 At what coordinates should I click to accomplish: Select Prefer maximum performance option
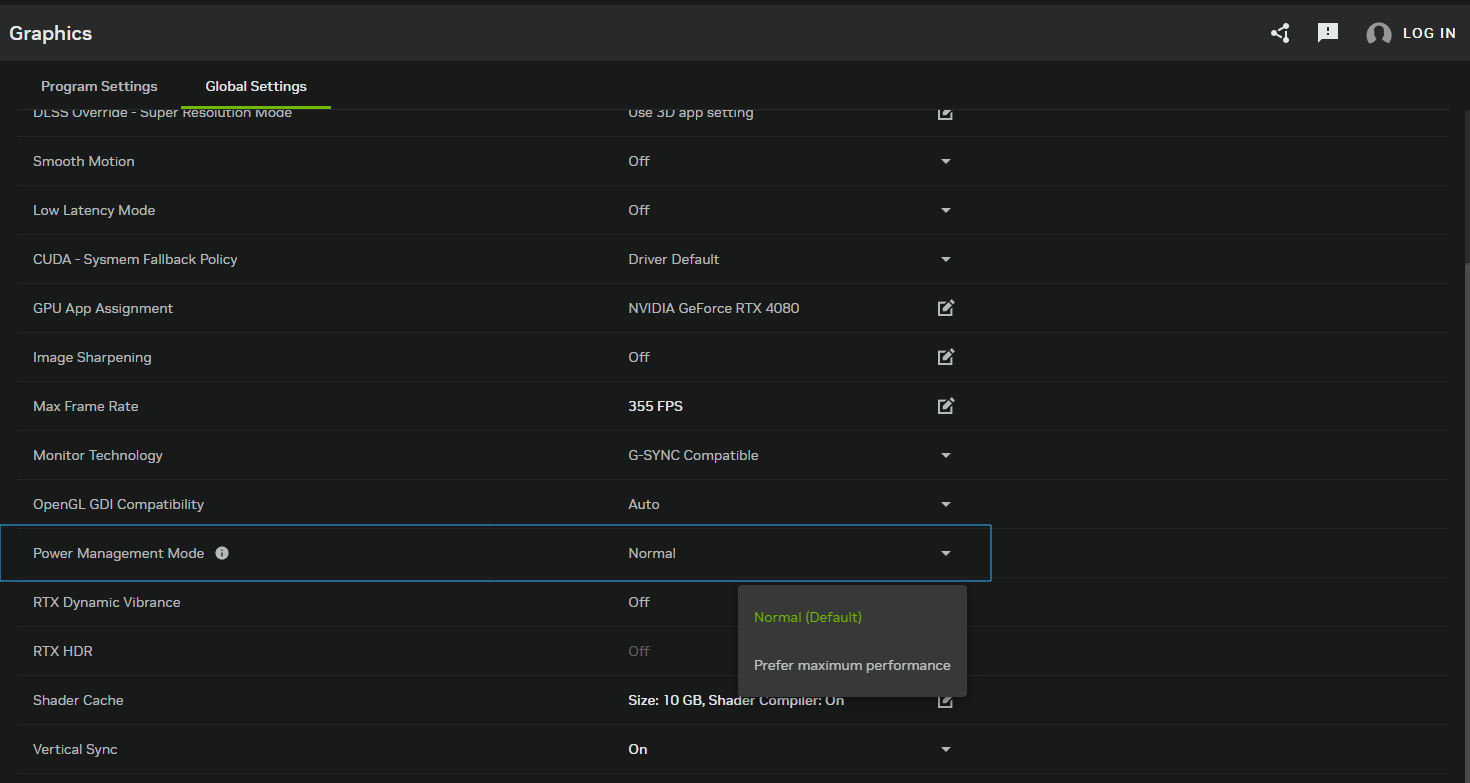coord(852,665)
